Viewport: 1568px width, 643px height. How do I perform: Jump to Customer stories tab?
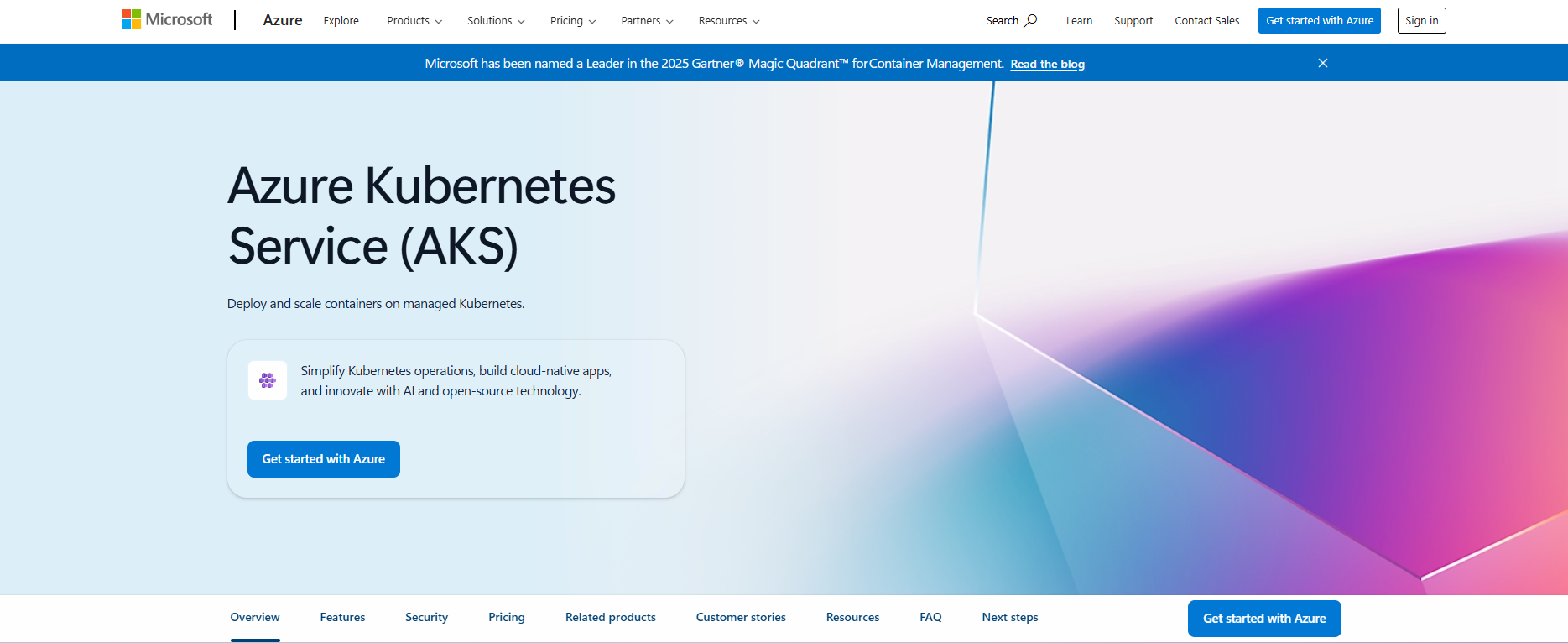[x=741, y=617]
